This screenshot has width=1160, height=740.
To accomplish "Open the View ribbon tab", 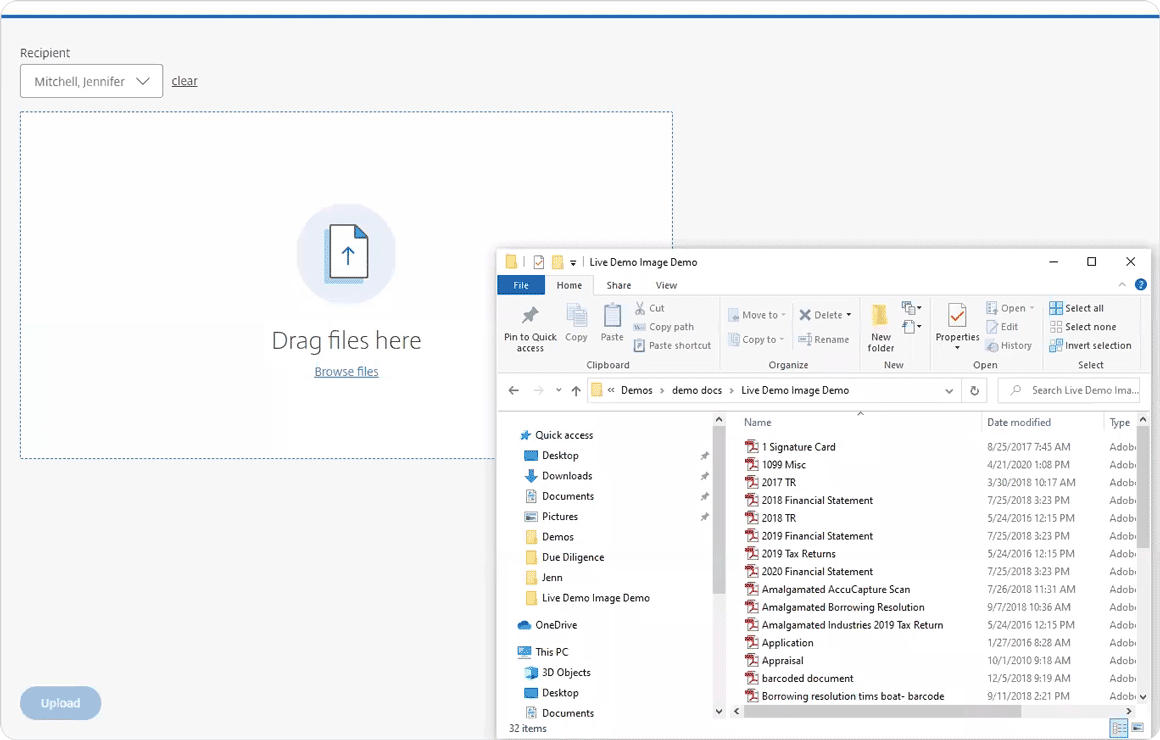I will [x=666, y=286].
